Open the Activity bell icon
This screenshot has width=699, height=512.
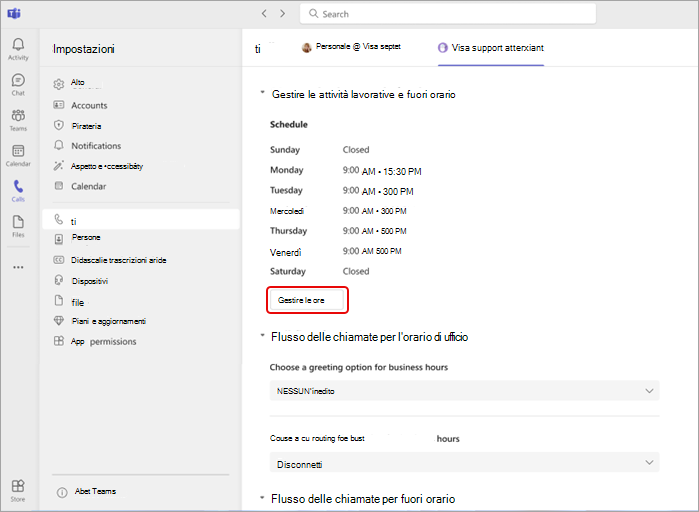pos(18,49)
